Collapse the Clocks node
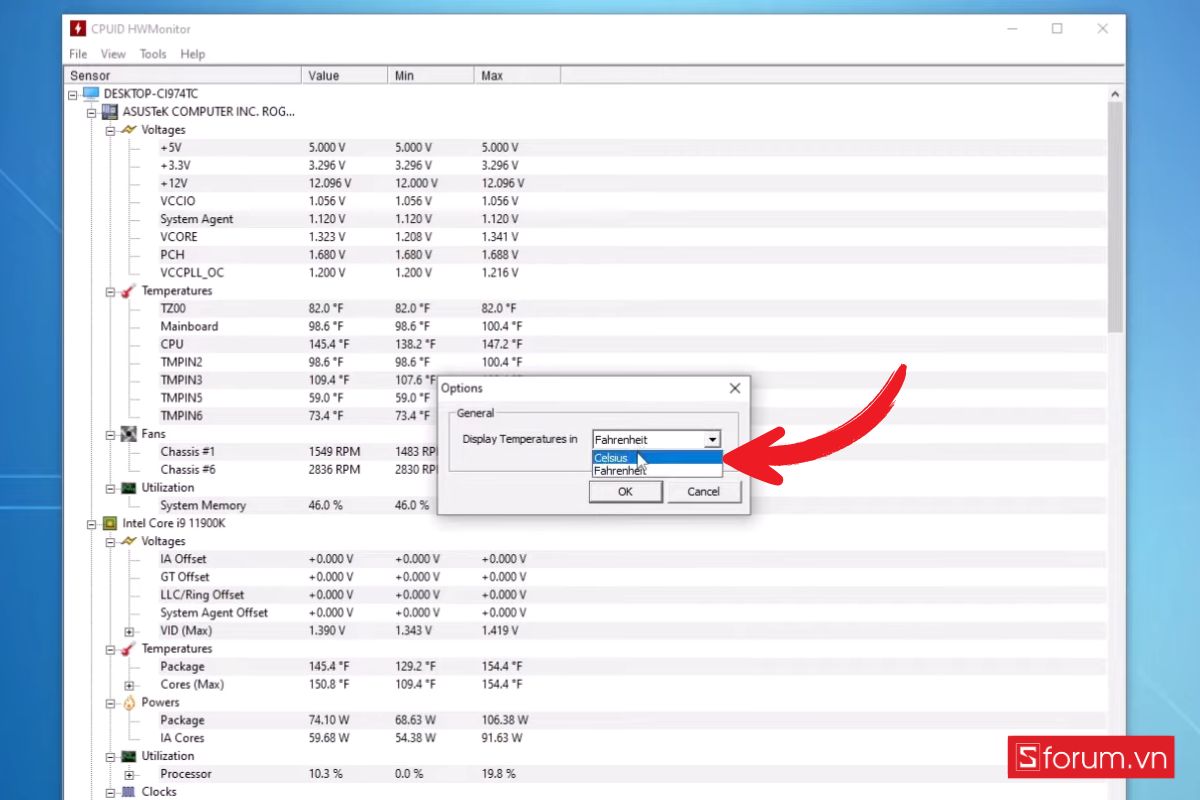Image resolution: width=1200 pixels, height=800 pixels. pos(110,792)
